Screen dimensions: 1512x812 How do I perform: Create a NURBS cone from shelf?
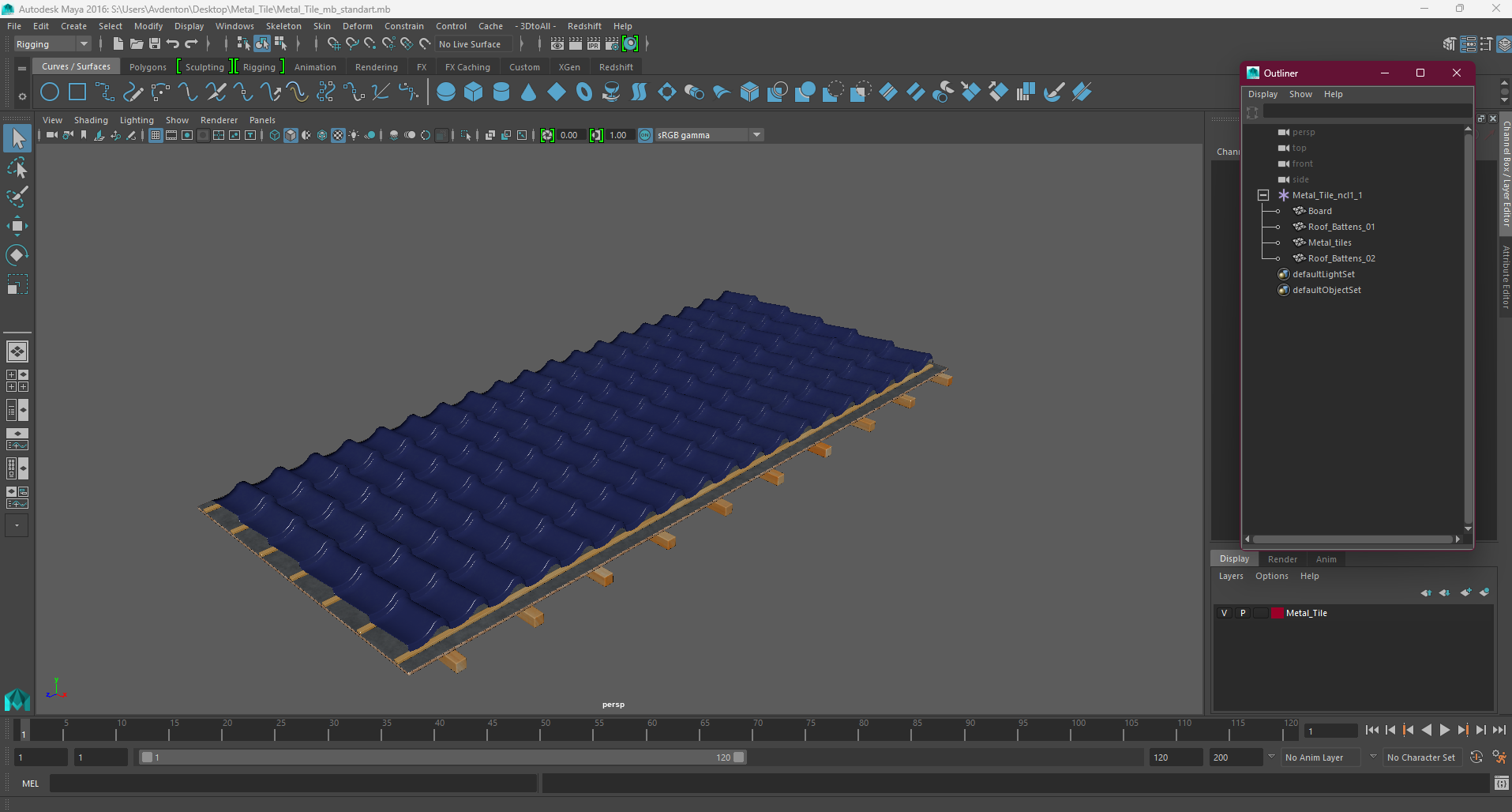pyautogui.click(x=529, y=92)
